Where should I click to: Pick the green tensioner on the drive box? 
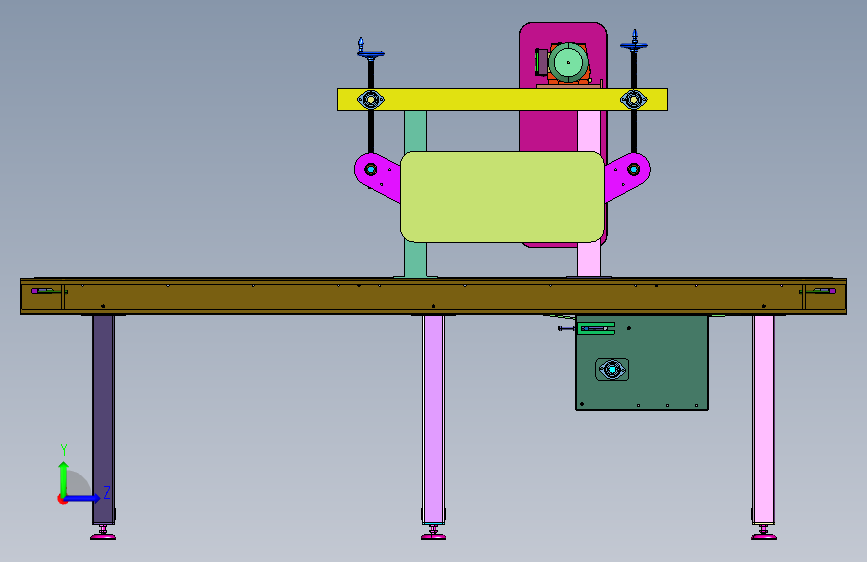tap(596, 329)
